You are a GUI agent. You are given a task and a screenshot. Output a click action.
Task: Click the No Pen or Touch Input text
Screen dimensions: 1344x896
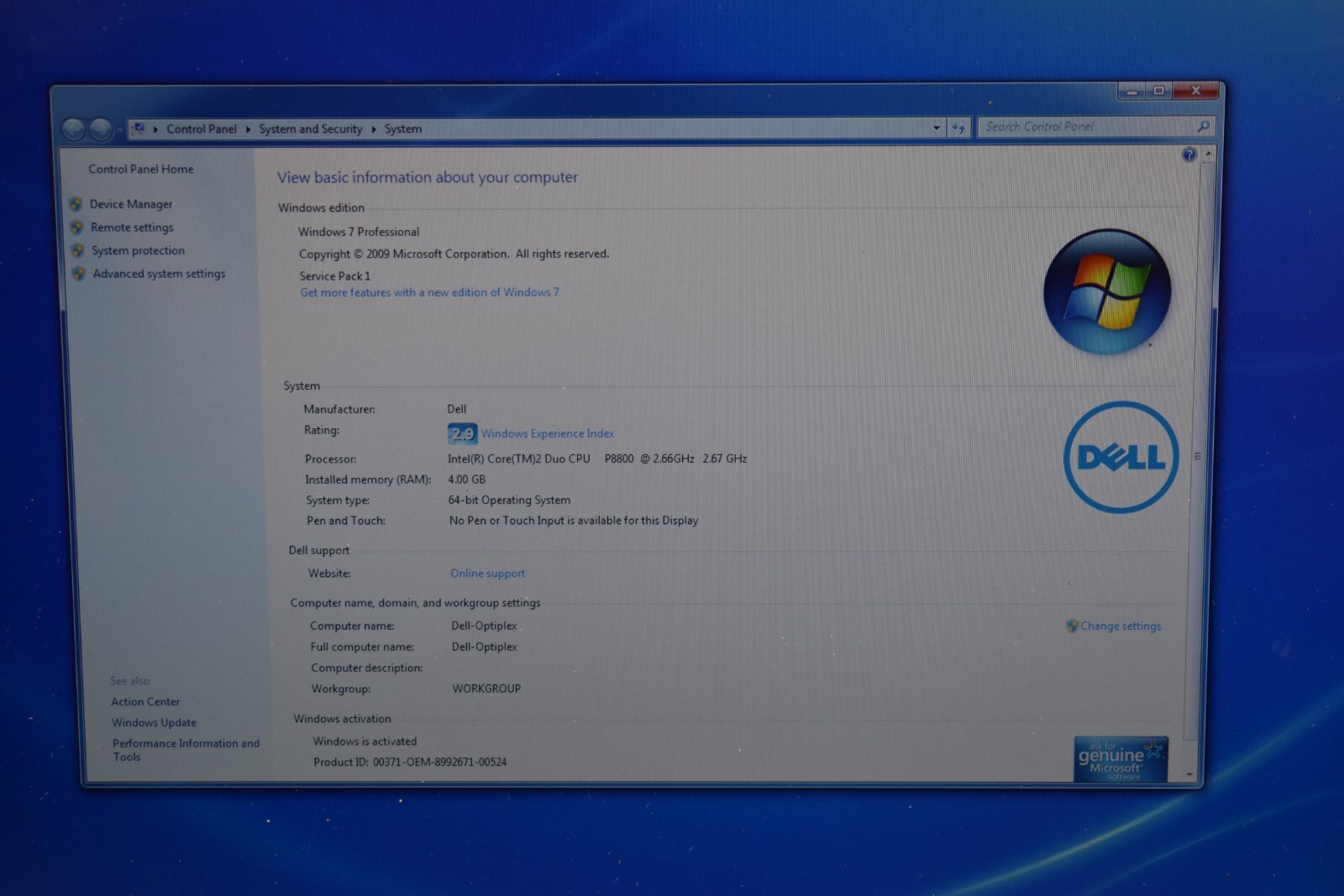click(x=574, y=521)
